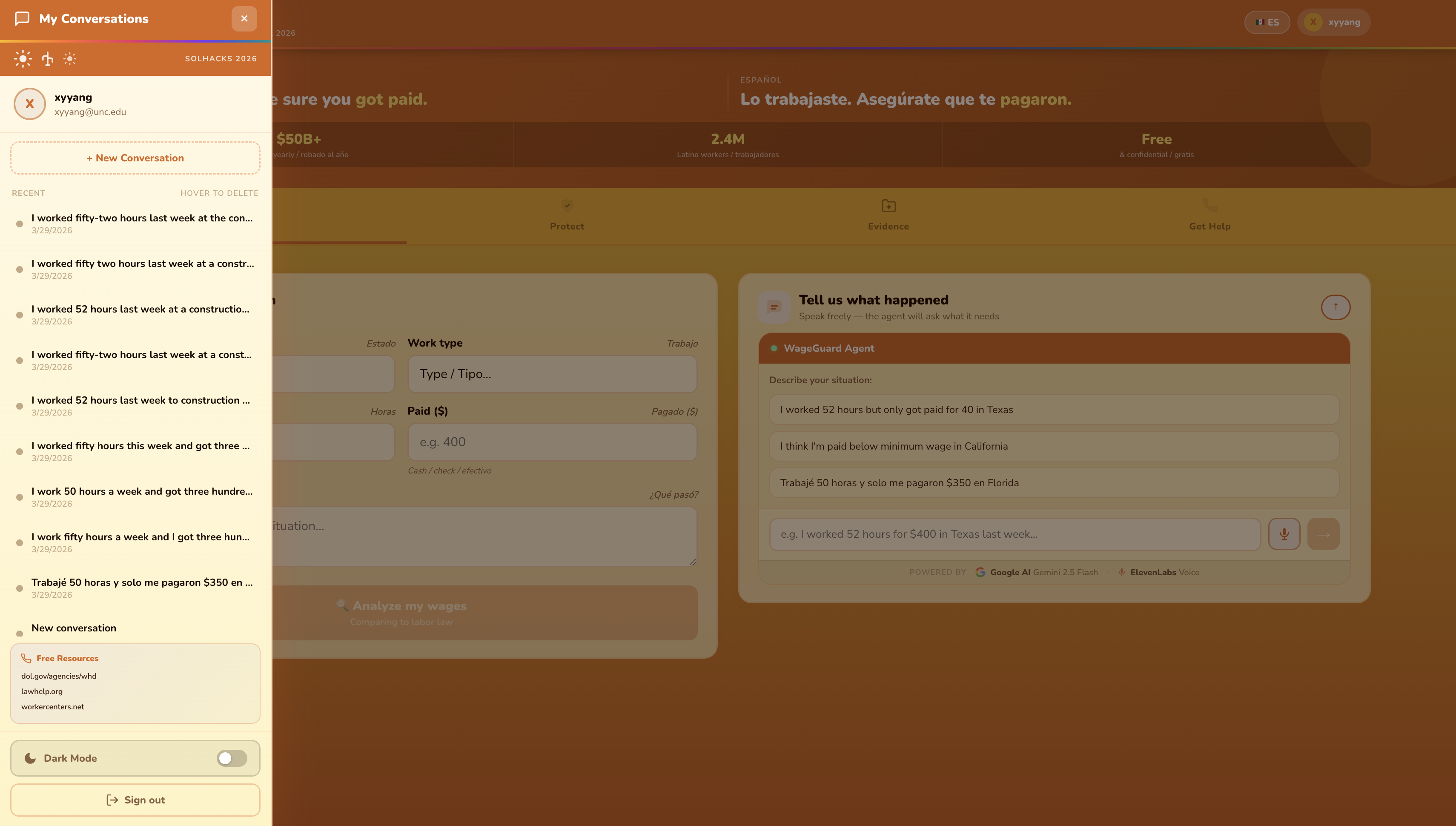
Task: Open the dol.gov/agencies/whd resource link
Action: [59, 676]
